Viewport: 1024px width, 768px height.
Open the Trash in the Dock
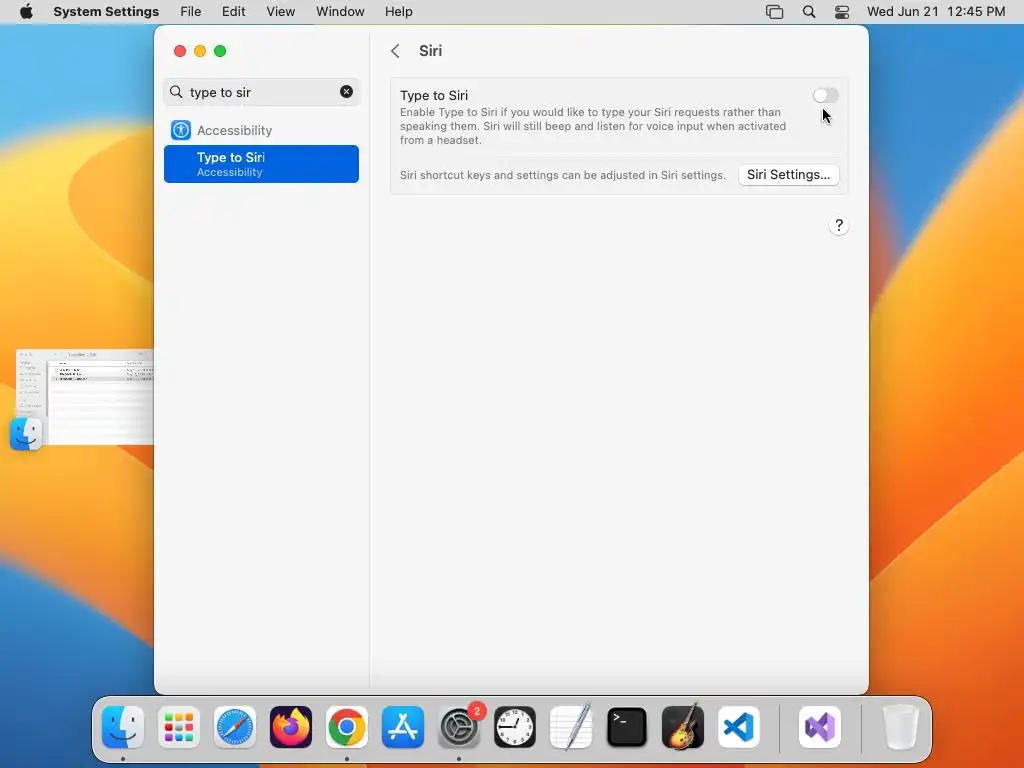(x=900, y=727)
